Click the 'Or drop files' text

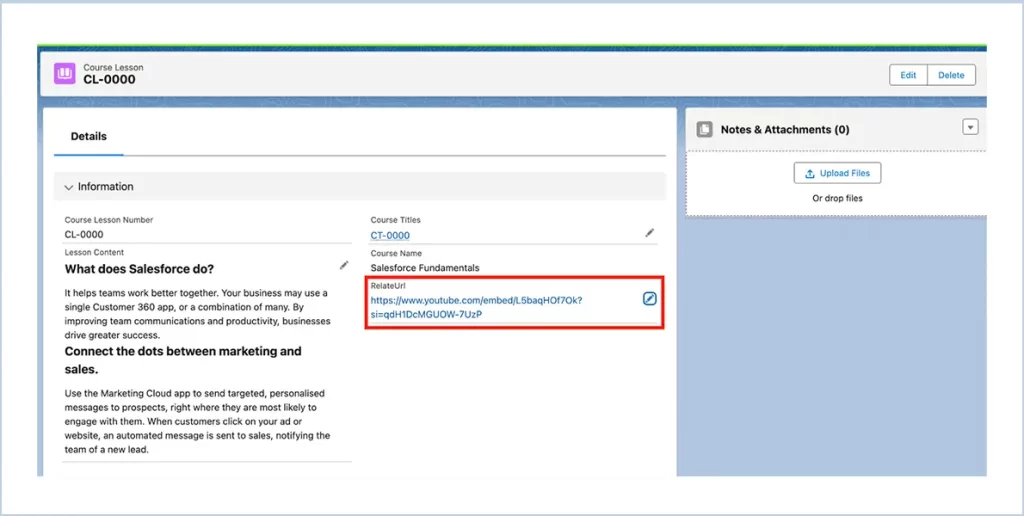pos(837,198)
